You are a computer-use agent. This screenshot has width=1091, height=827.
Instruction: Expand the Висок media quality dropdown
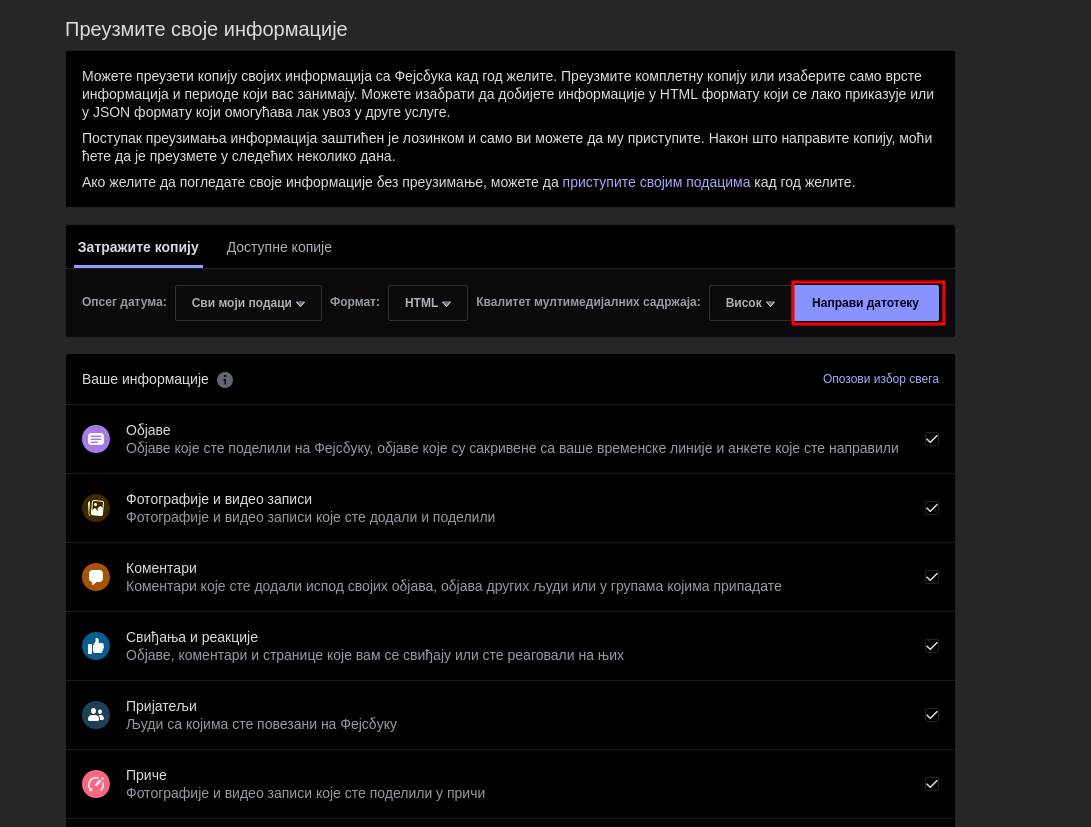(750, 303)
